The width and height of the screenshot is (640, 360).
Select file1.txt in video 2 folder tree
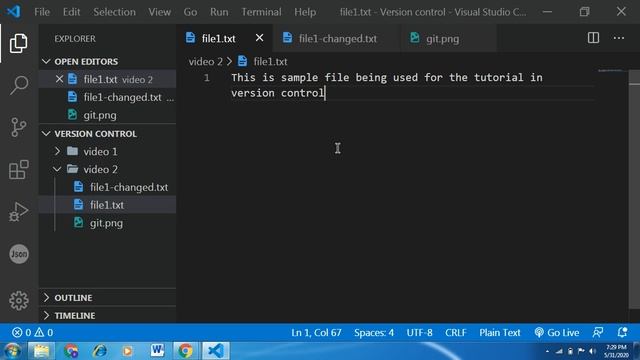point(108,205)
